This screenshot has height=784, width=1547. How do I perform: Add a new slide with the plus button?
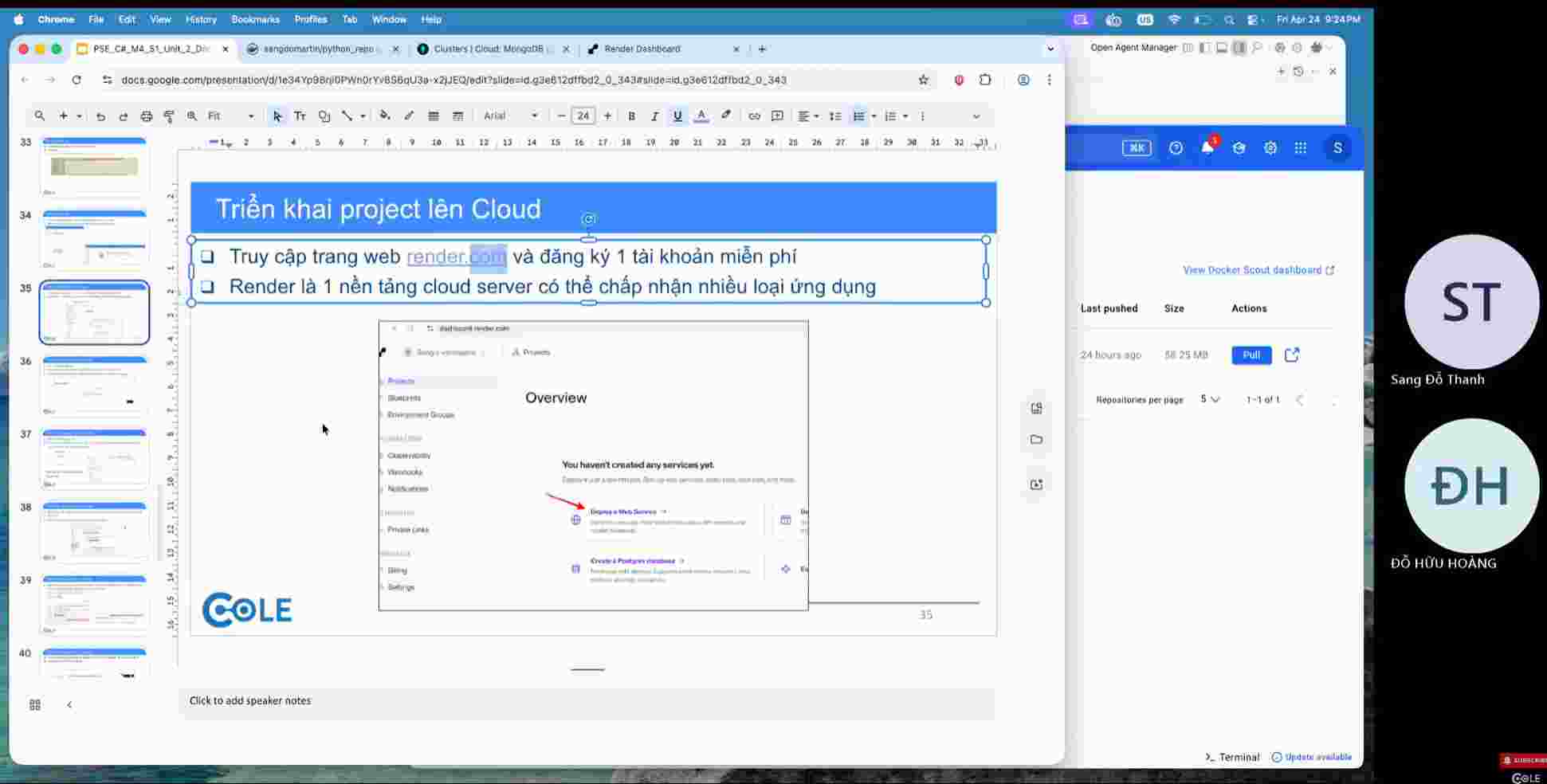coord(63,116)
